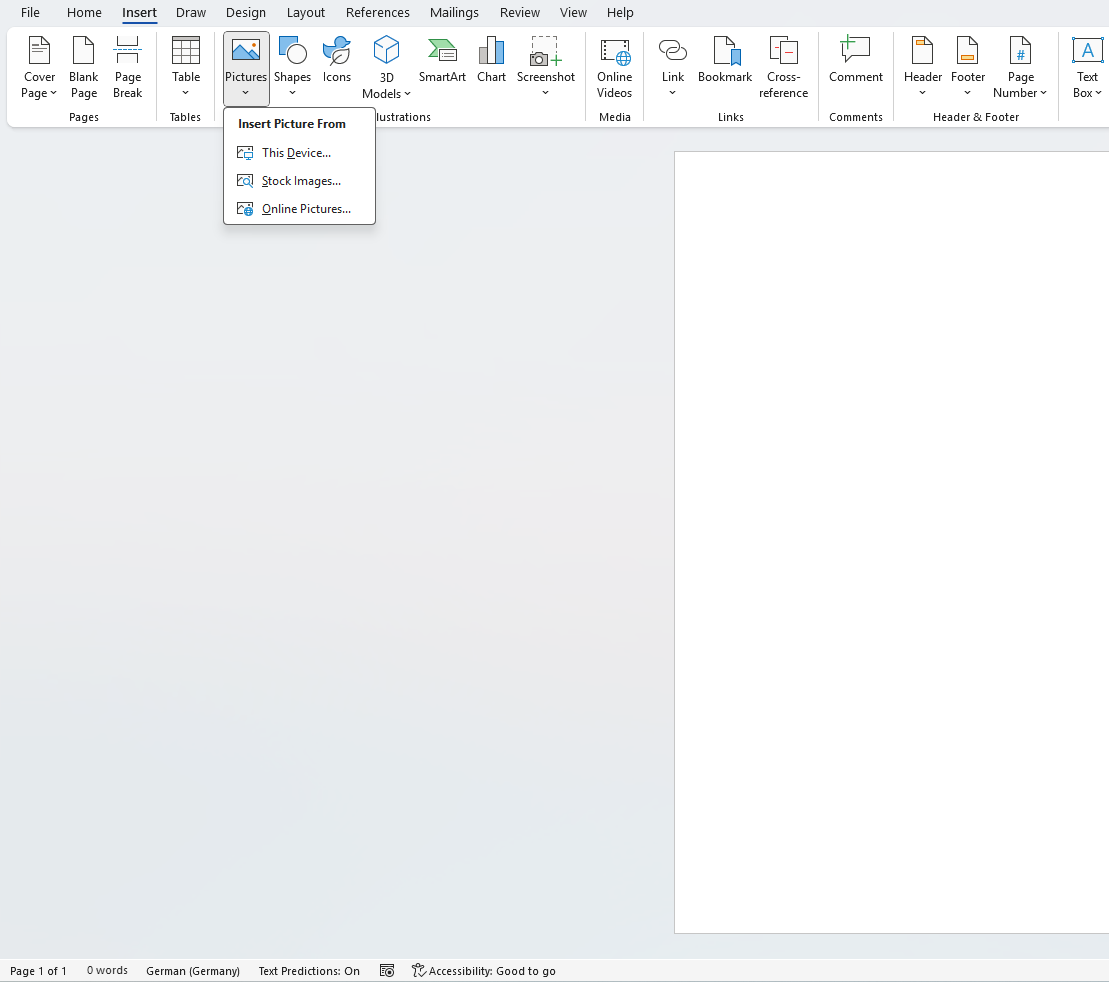
Task: Insert a Chart
Action: (491, 61)
